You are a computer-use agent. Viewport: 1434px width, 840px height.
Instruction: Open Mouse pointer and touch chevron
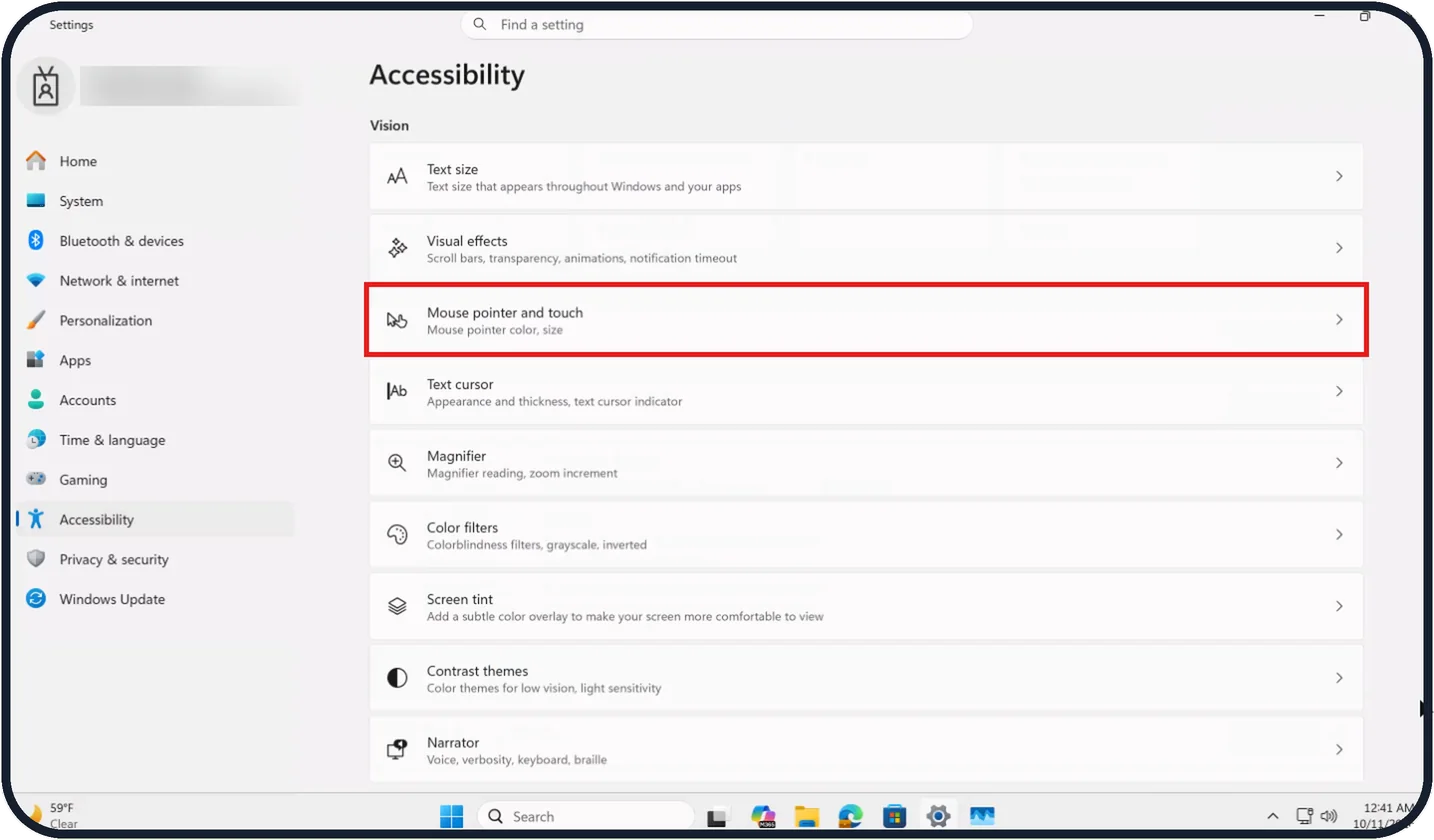pos(1339,320)
